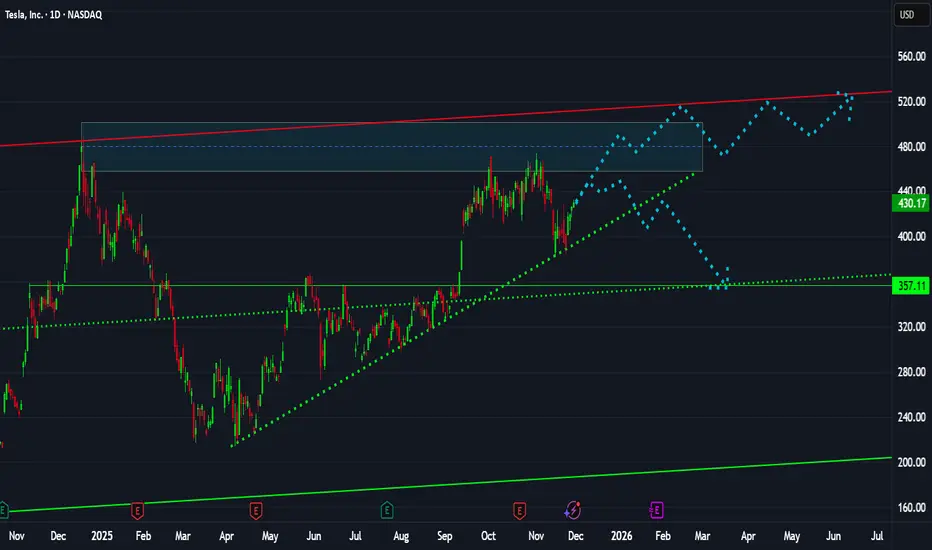
Task: Select the red upper trendline
Action: pos(446,118)
